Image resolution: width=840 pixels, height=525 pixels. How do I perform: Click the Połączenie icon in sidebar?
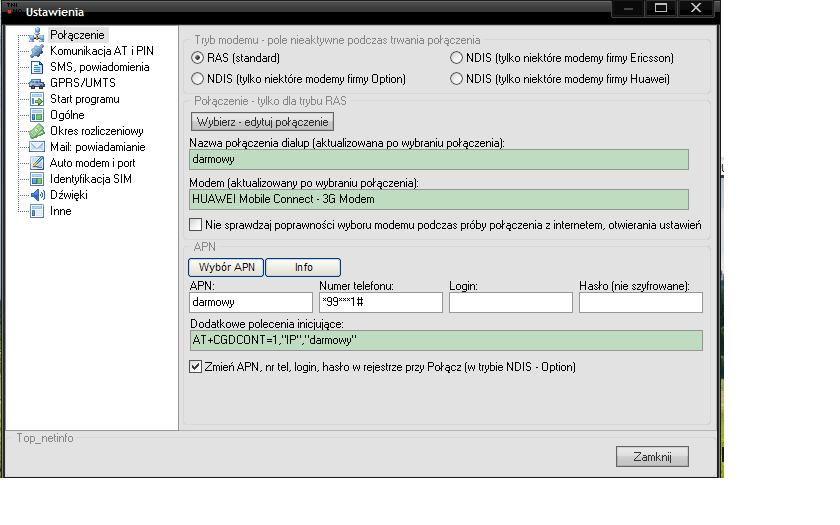tap(37, 35)
